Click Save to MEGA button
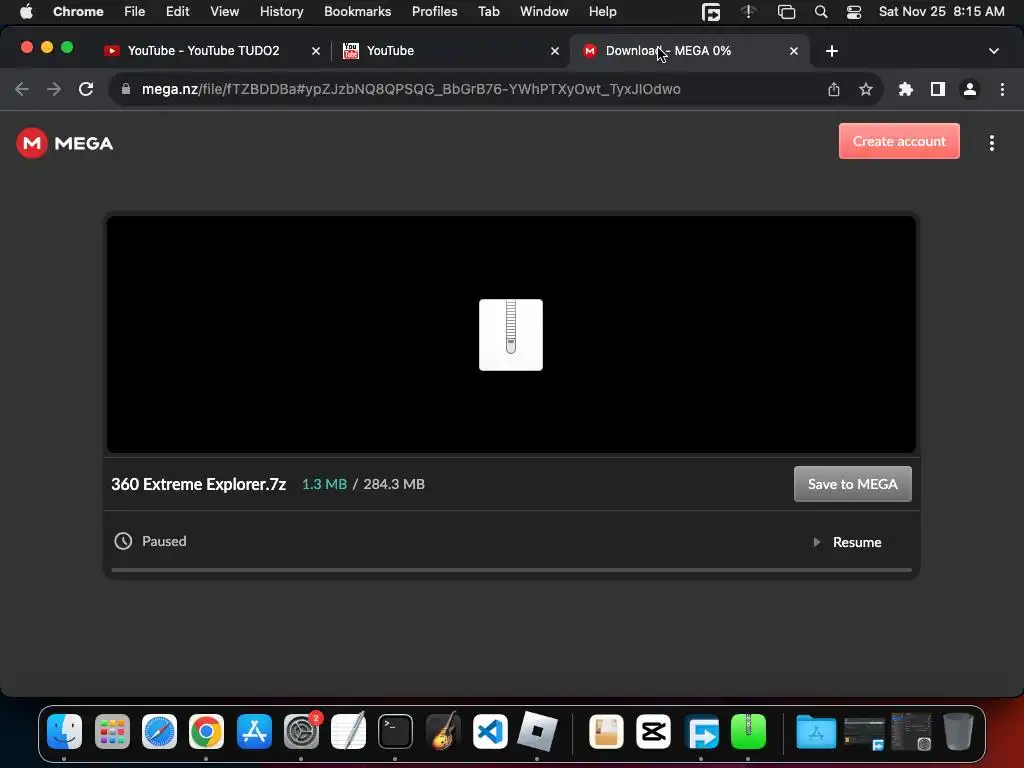Image resolution: width=1024 pixels, height=768 pixels. 852,484
